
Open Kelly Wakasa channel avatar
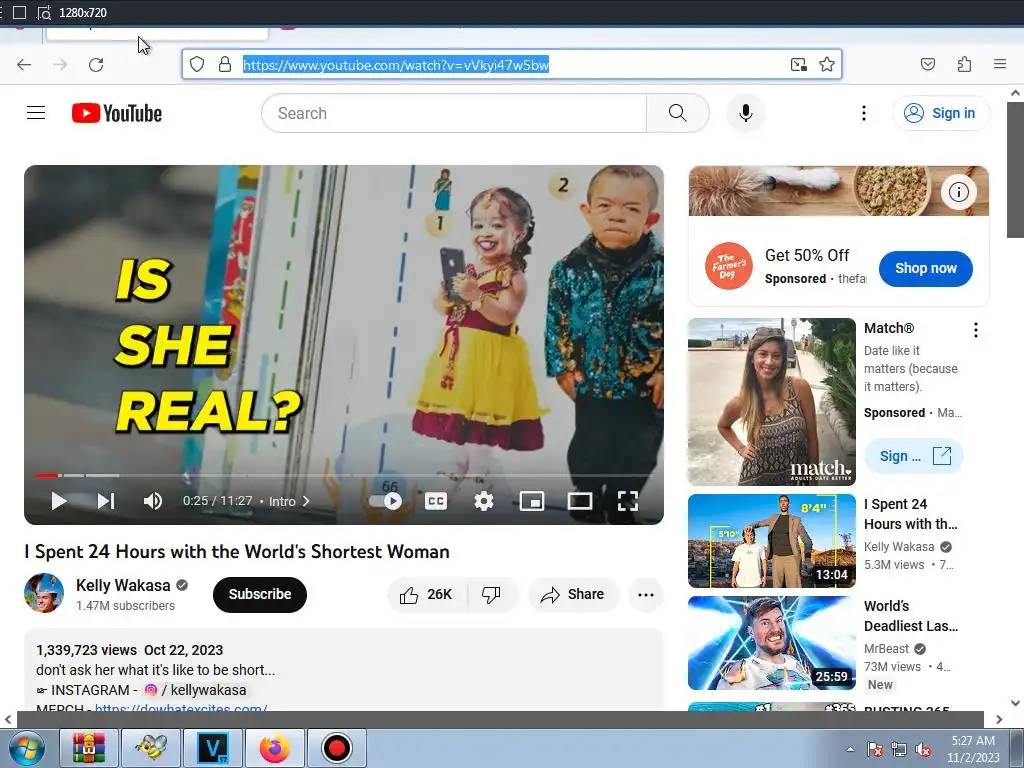pyautogui.click(x=44, y=593)
